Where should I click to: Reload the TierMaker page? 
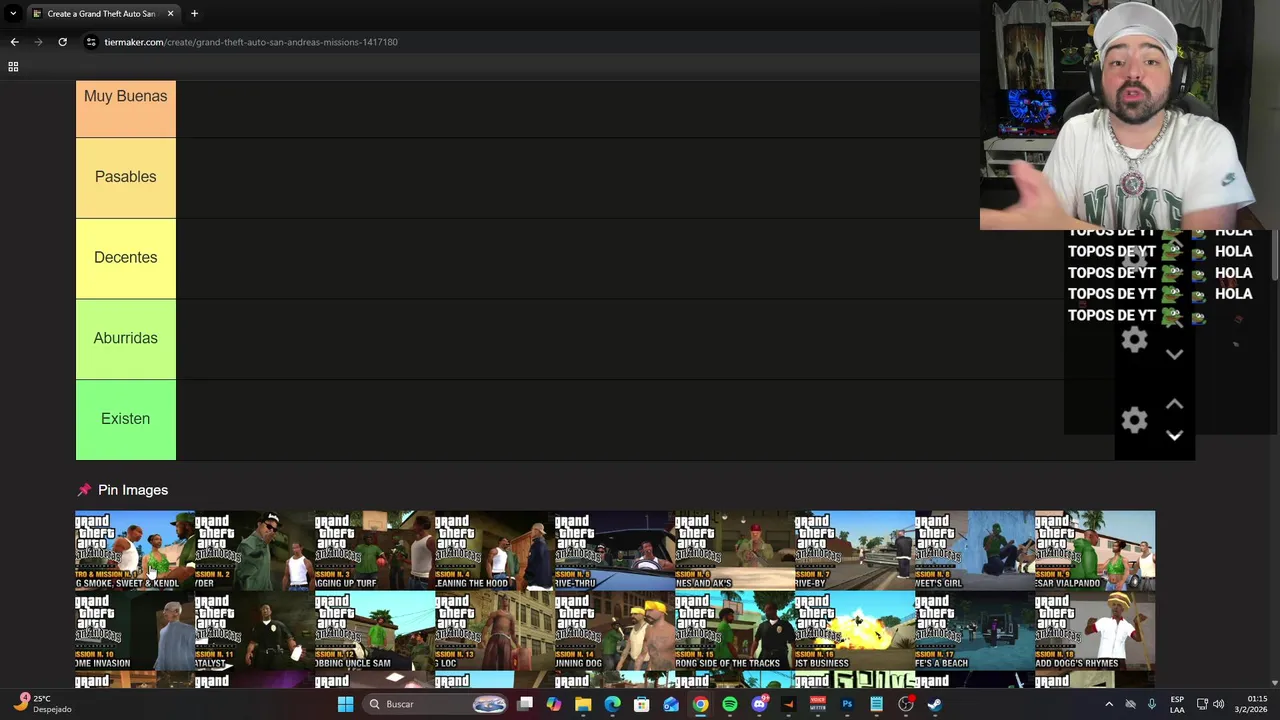click(62, 42)
